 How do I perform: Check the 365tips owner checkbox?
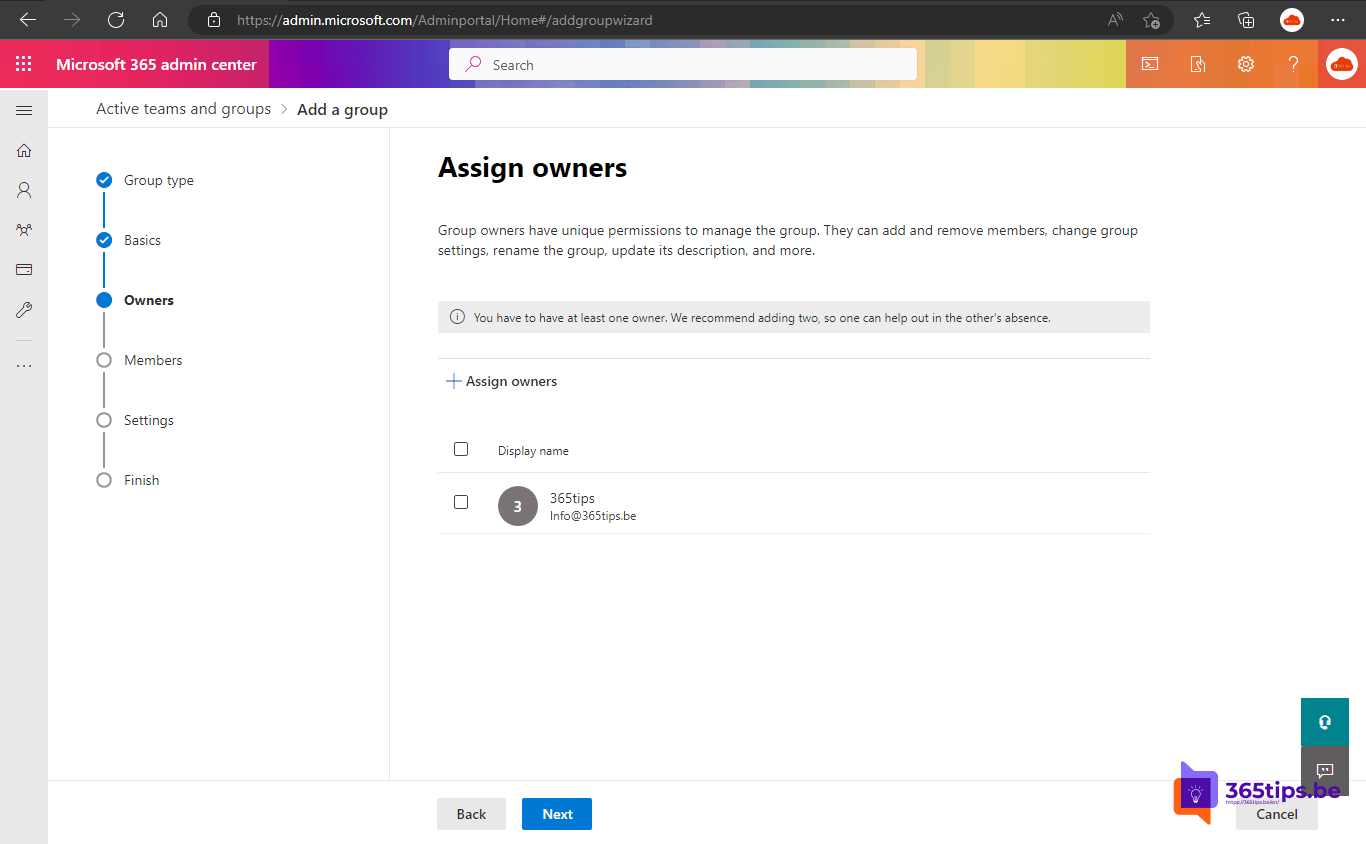(461, 502)
